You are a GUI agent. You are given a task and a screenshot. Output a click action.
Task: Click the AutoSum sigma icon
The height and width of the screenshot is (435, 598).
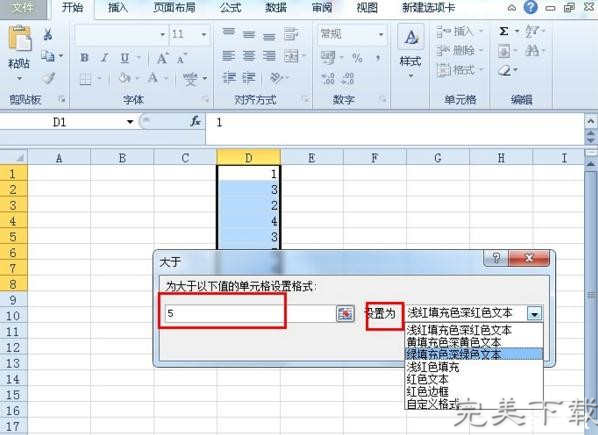(x=504, y=31)
